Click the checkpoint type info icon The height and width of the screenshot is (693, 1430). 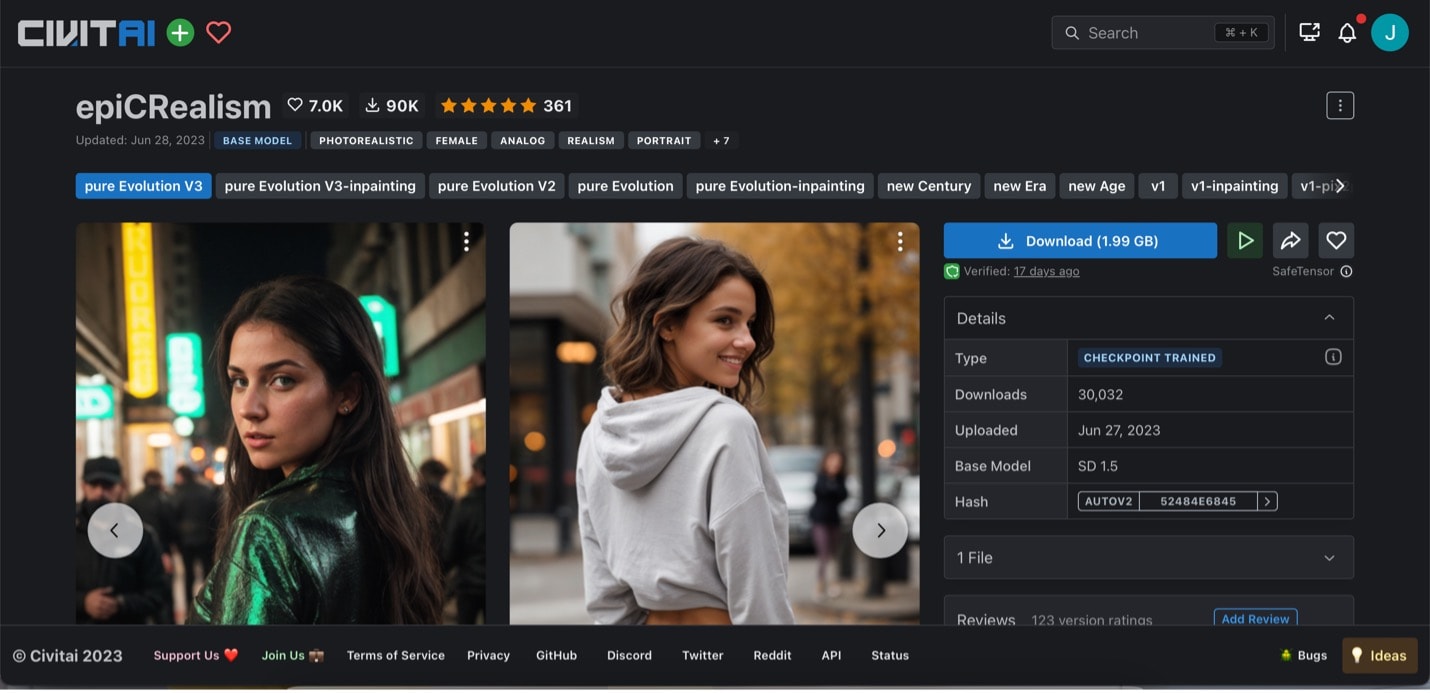(1333, 357)
